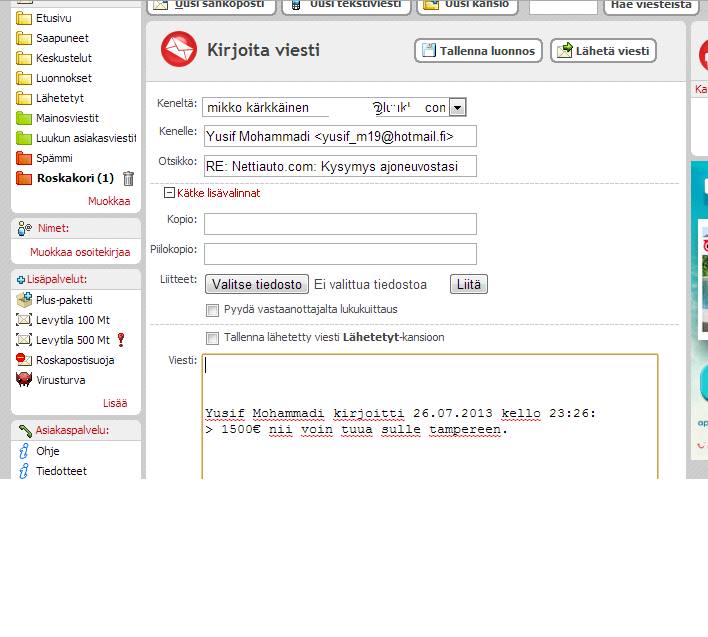Click the green Luukun asiakasviestit folder icon
Screen dimensions: 708x637
tap(24, 138)
